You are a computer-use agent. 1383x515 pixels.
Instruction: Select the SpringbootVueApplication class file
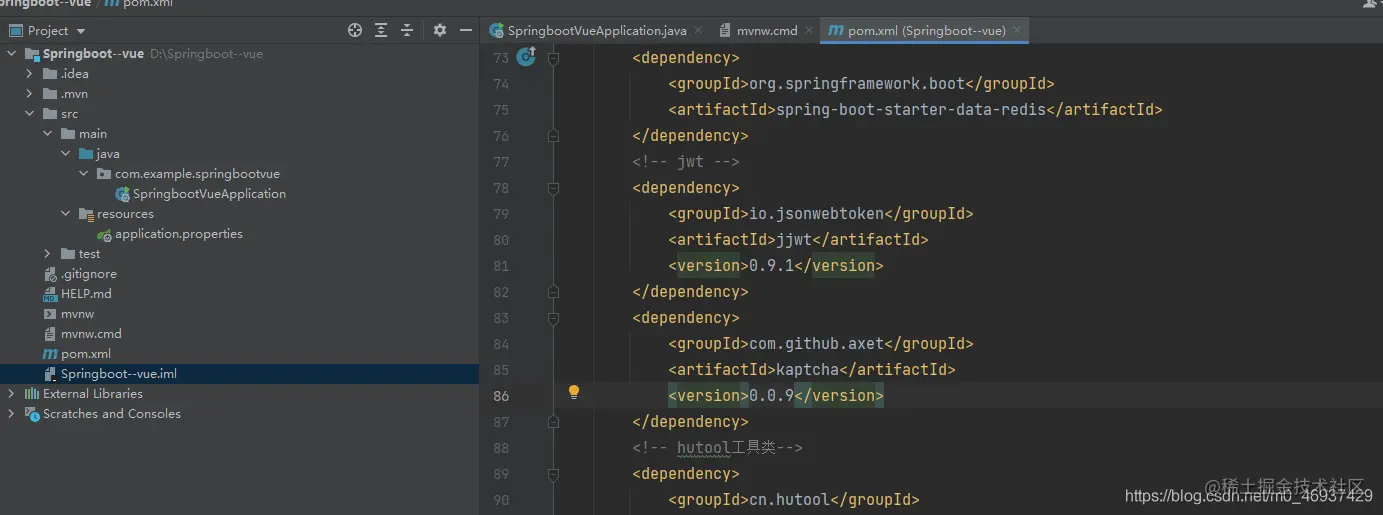pyautogui.click(x=209, y=194)
